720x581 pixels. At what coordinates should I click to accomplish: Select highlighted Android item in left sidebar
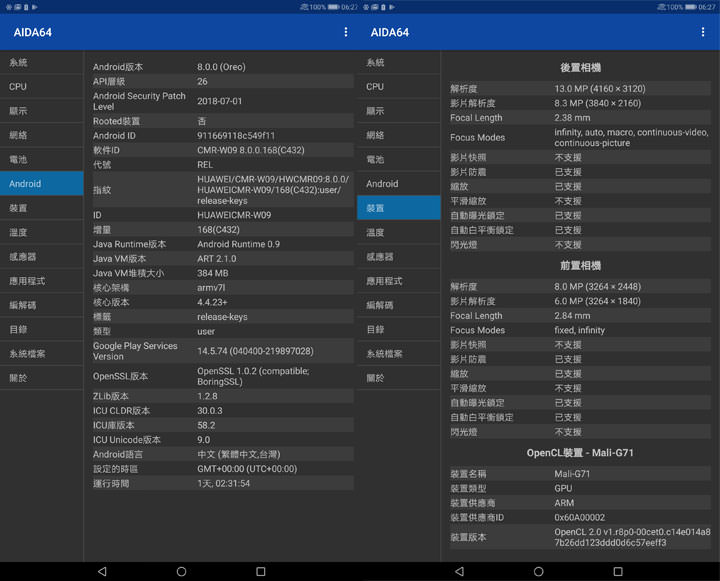[42, 184]
